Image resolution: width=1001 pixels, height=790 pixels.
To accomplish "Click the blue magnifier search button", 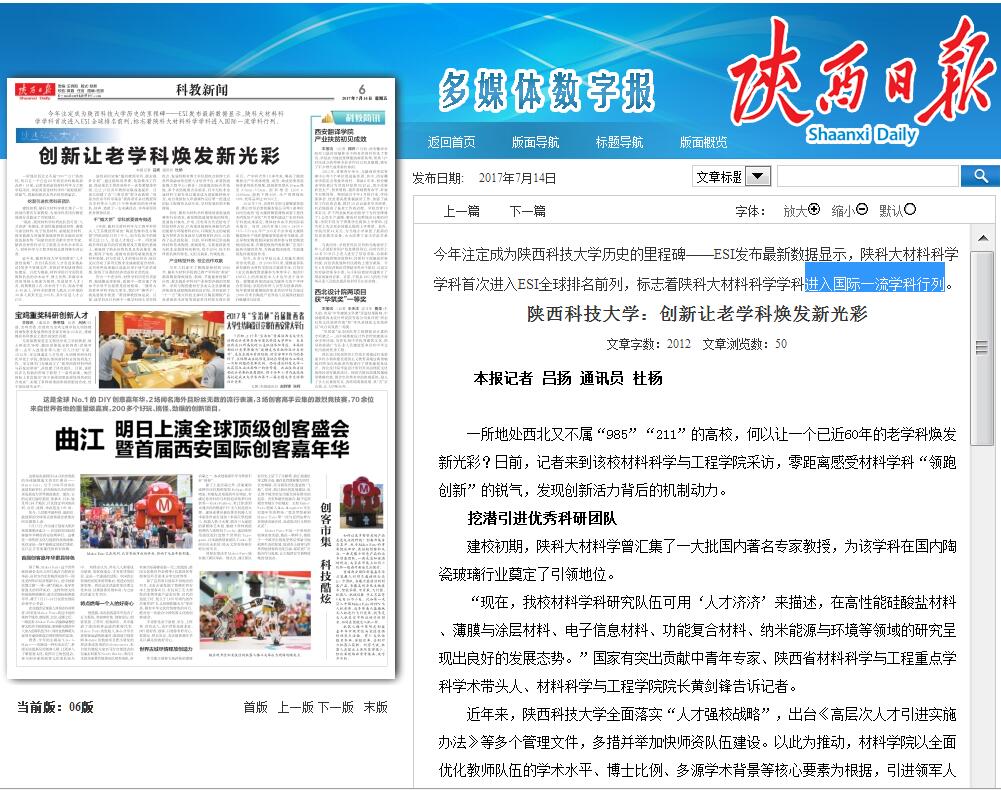I will (979, 176).
